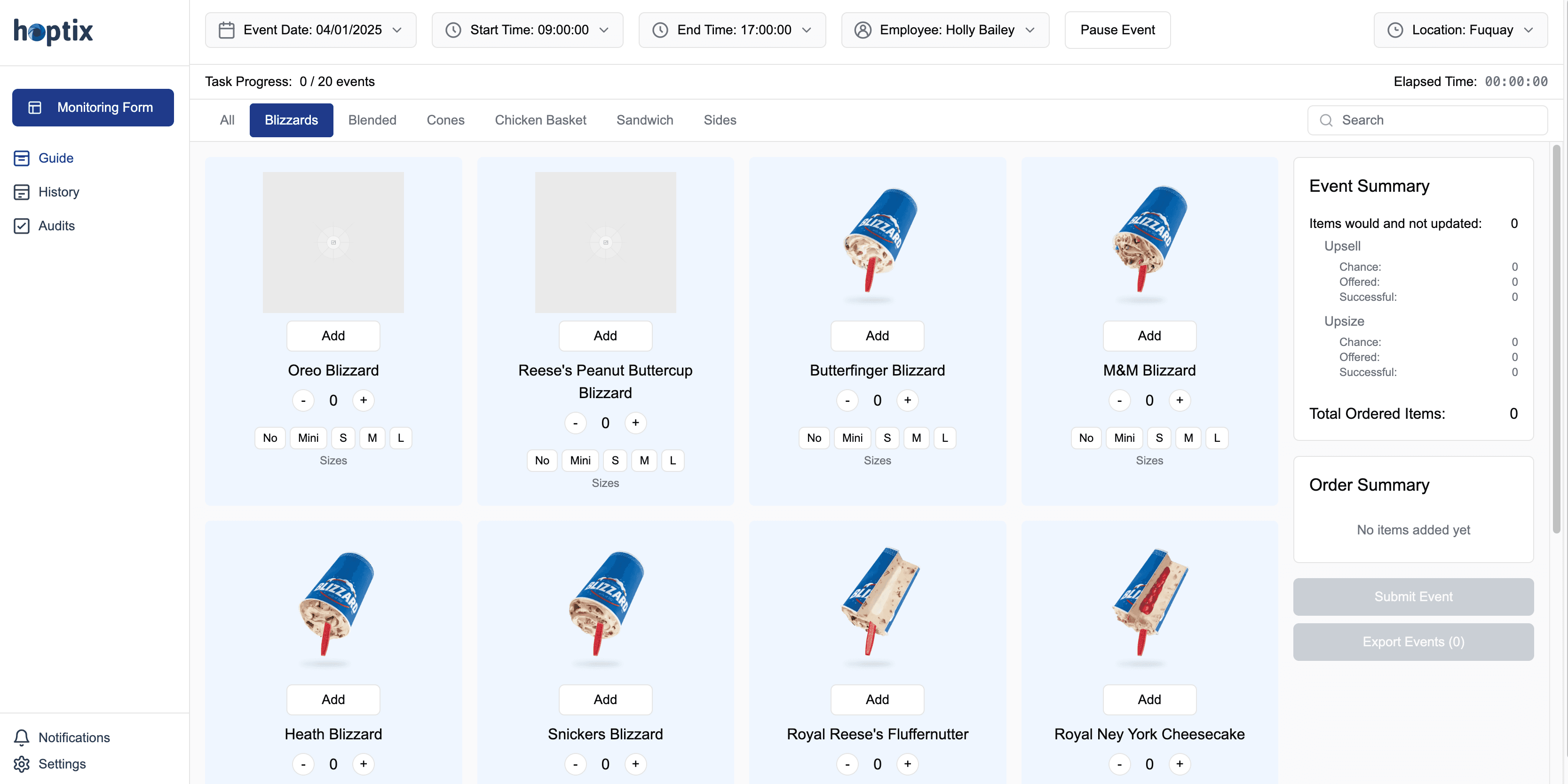The height and width of the screenshot is (784, 1568).
Task: Click the Settings gear icon
Action: pos(21,764)
